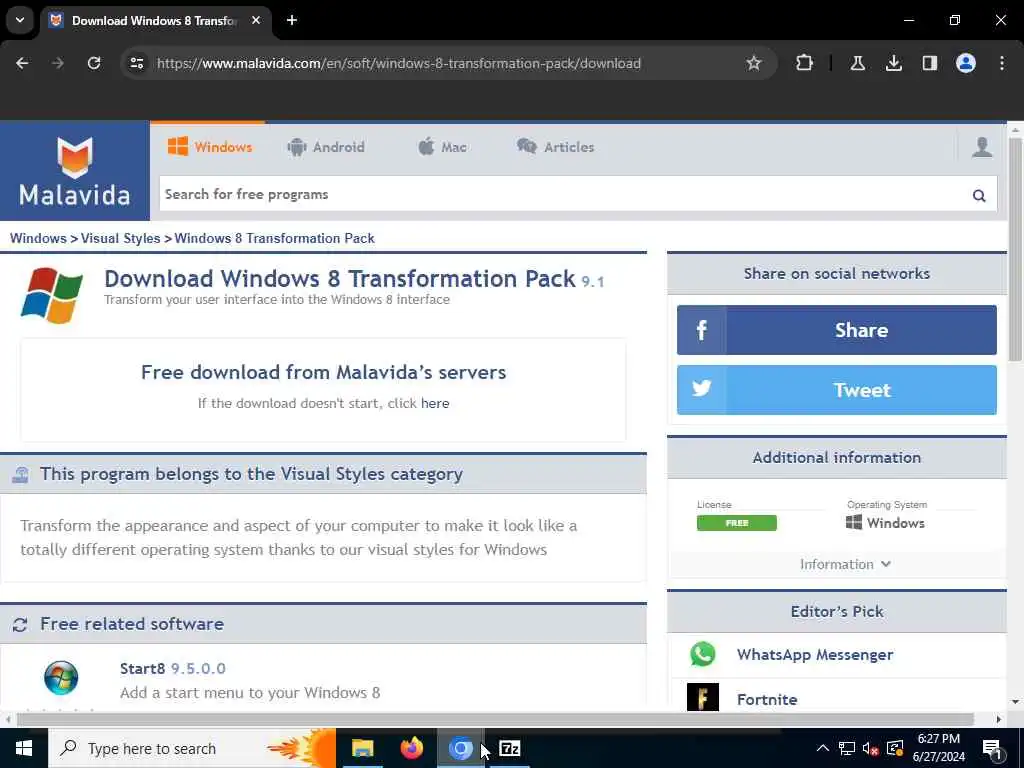Viewport: 1024px width, 768px height.
Task: Click the Fortnite icon
Action: point(703,697)
